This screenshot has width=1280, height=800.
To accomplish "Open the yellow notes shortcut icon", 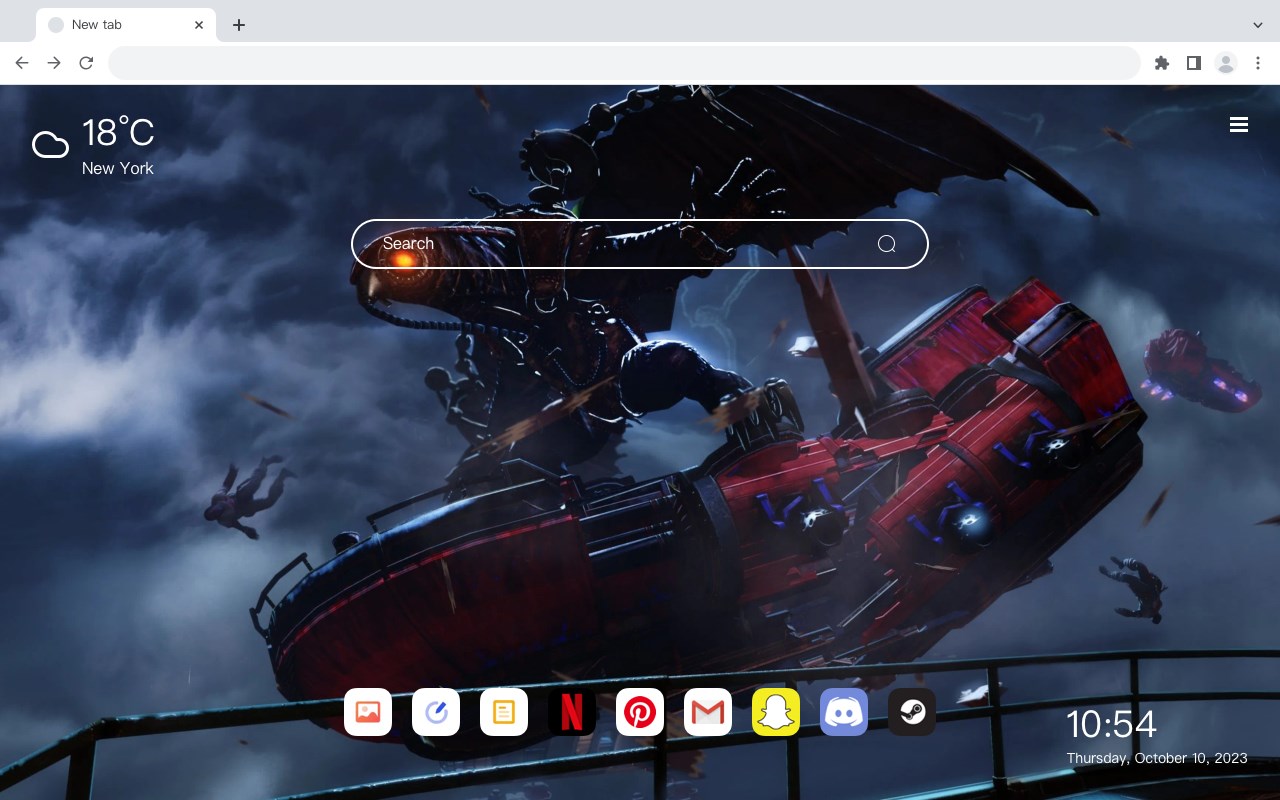I will (x=504, y=712).
